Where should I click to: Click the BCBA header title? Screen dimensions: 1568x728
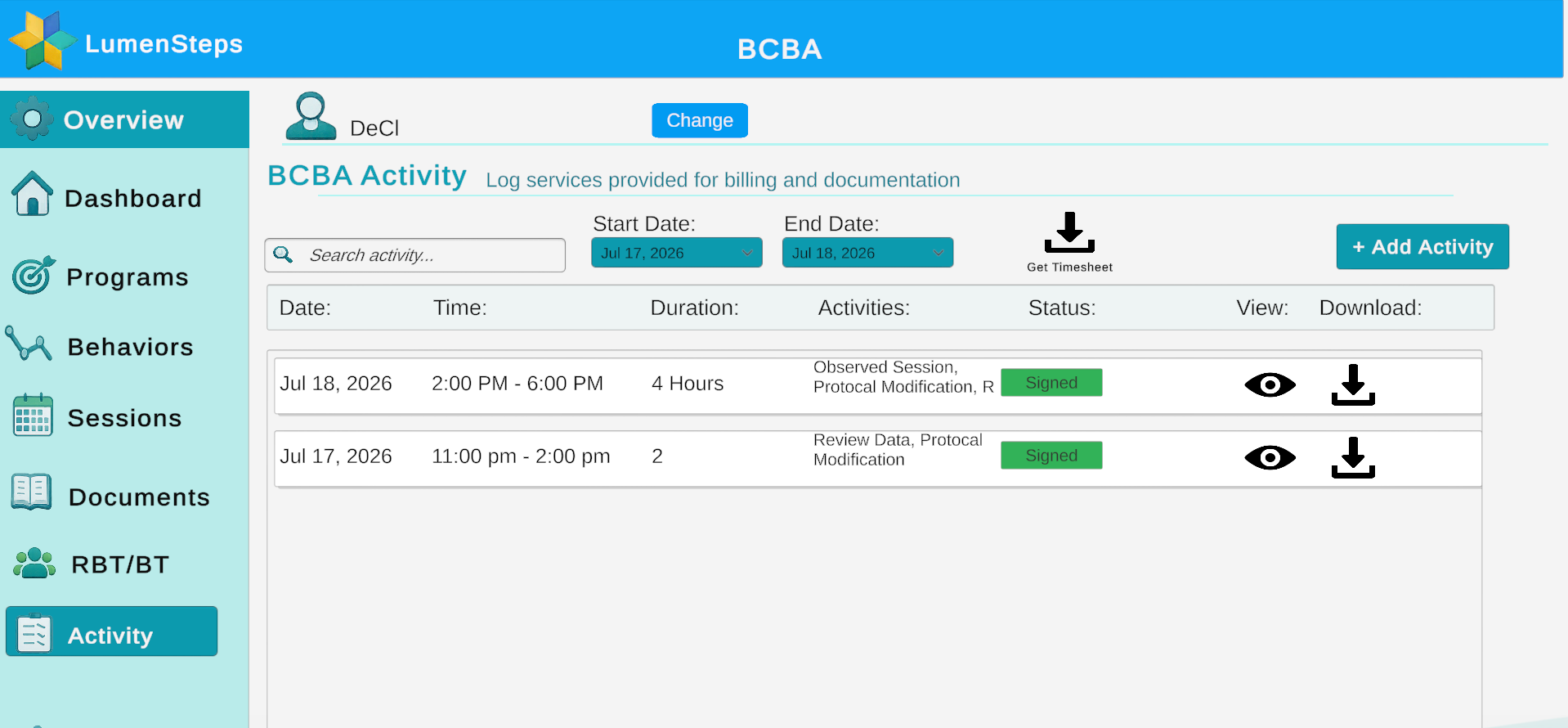(x=780, y=49)
